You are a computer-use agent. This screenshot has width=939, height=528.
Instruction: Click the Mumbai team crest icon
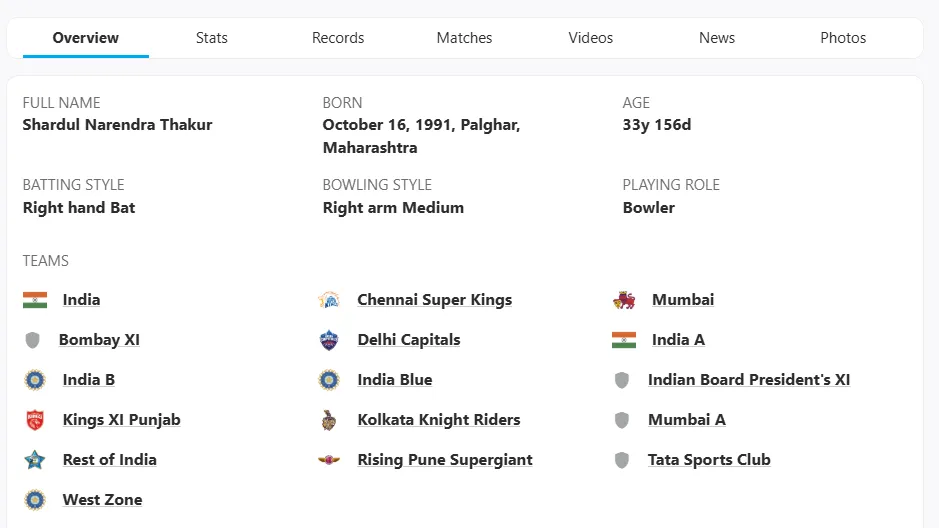coord(624,300)
